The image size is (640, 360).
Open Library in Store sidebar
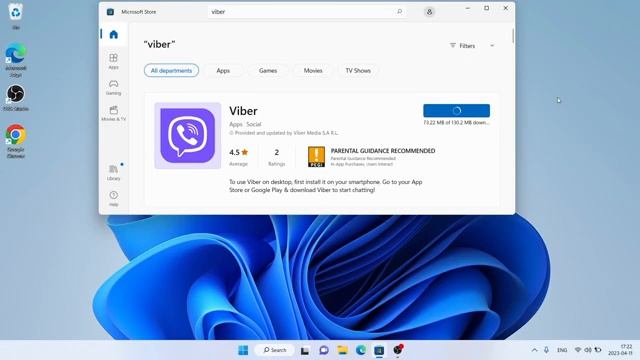point(113,173)
